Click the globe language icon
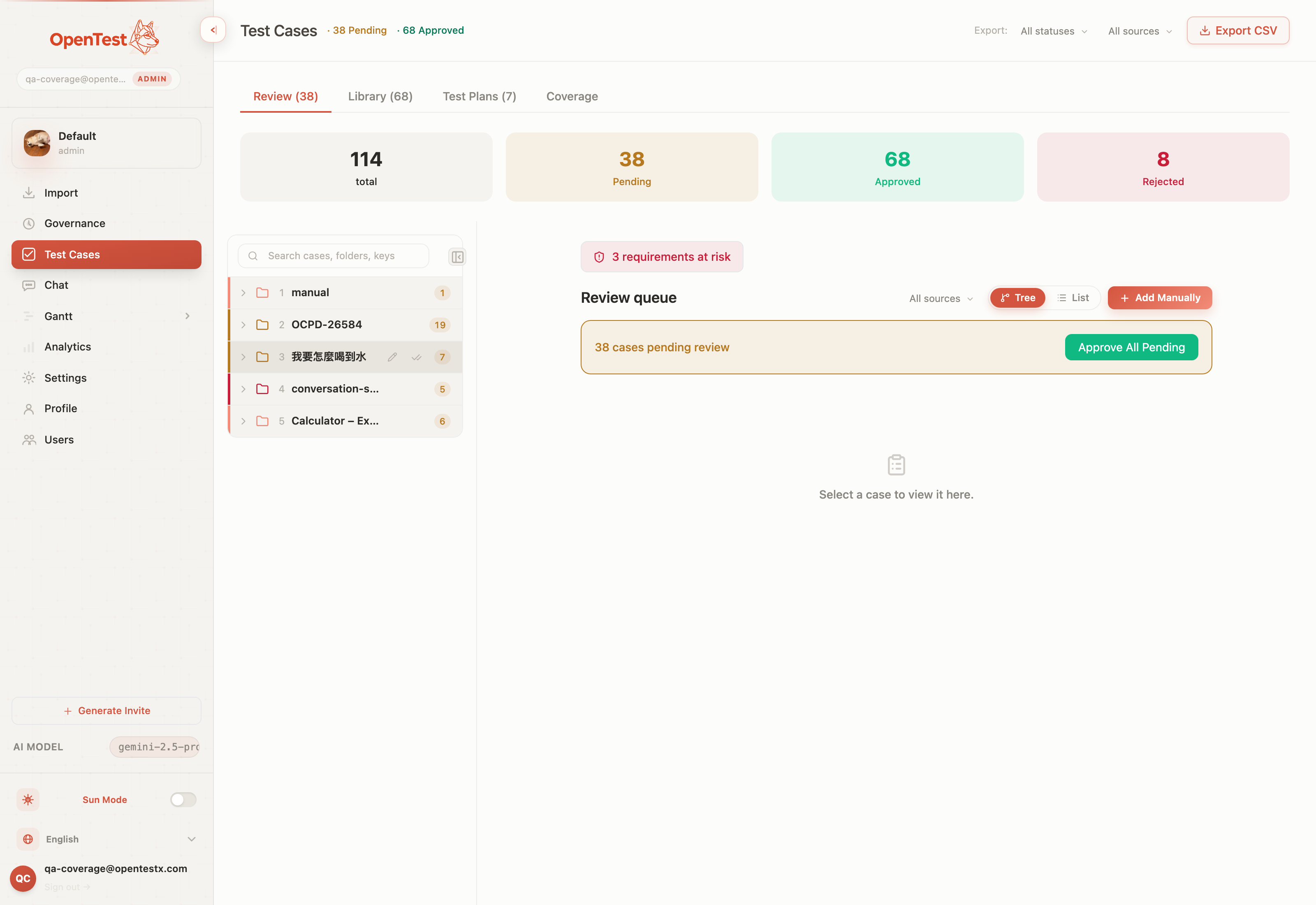 pos(28,839)
